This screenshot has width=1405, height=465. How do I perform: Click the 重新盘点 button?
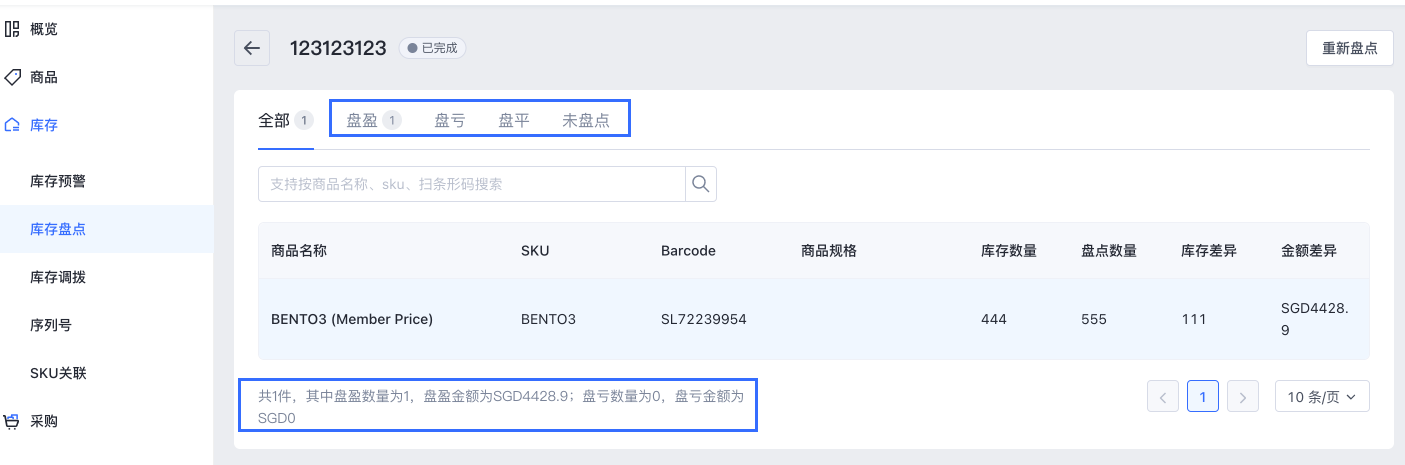tap(1350, 48)
